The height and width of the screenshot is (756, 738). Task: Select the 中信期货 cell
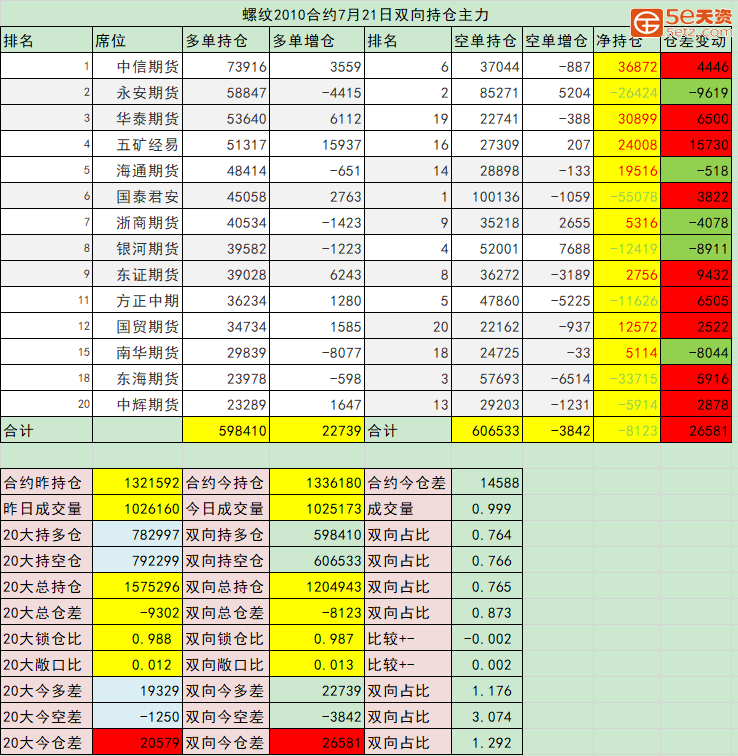click(148, 67)
